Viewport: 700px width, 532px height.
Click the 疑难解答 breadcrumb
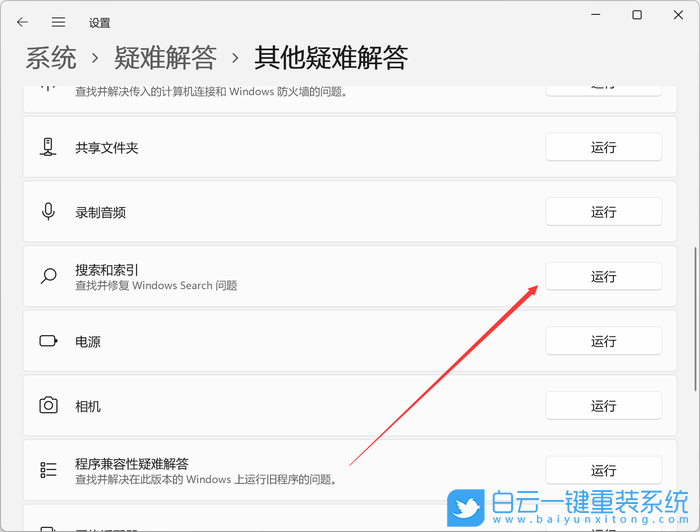[165, 58]
